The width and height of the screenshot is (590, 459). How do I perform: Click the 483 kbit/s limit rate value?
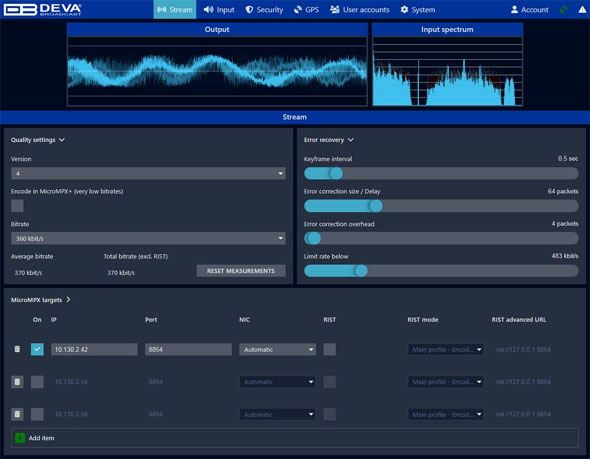565,256
